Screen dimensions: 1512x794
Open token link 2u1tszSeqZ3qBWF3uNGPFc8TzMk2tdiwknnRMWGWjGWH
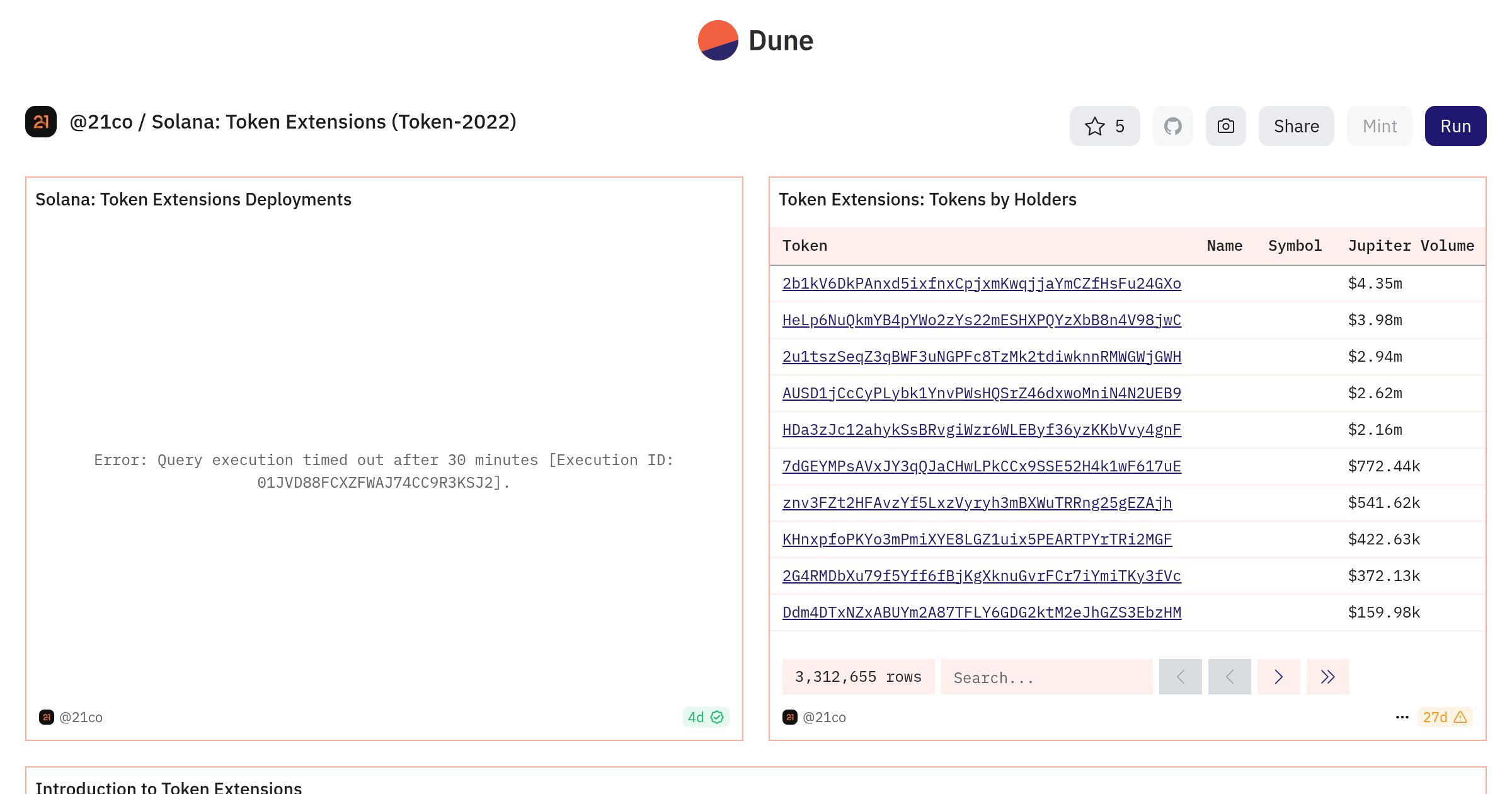pos(982,357)
